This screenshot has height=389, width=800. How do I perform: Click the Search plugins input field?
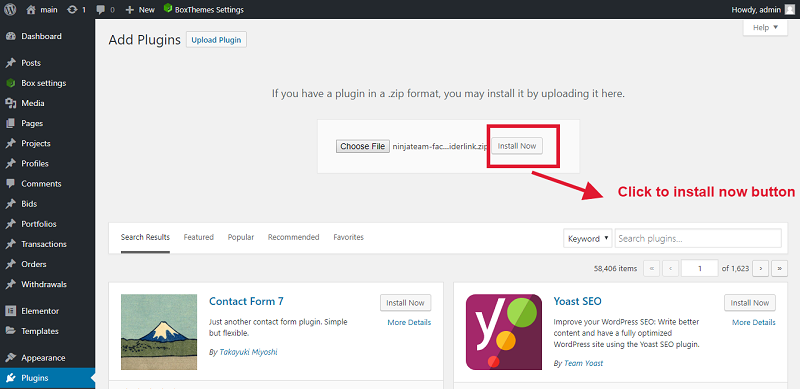pyautogui.click(x=698, y=238)
